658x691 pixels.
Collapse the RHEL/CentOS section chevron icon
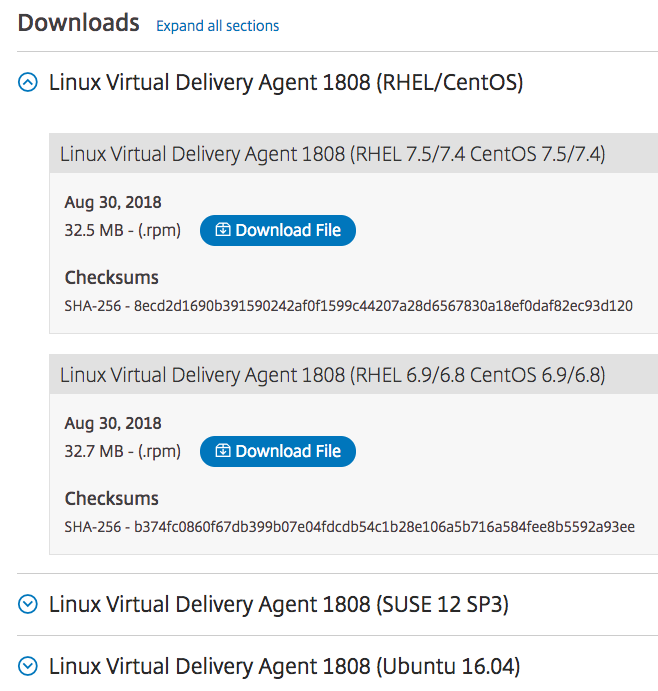(x=28, y=82)
